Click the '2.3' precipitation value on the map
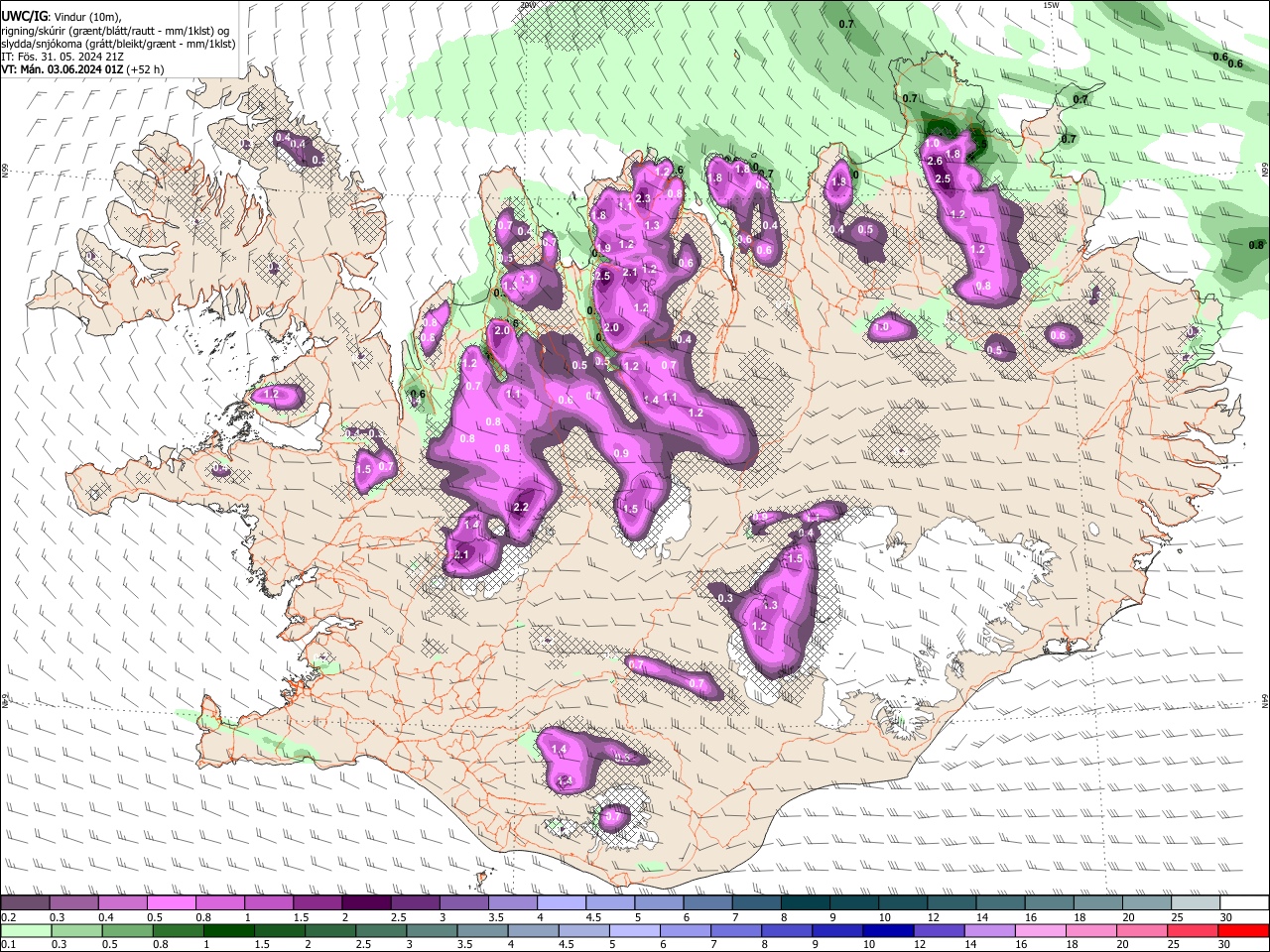 [x=642, y=199]
